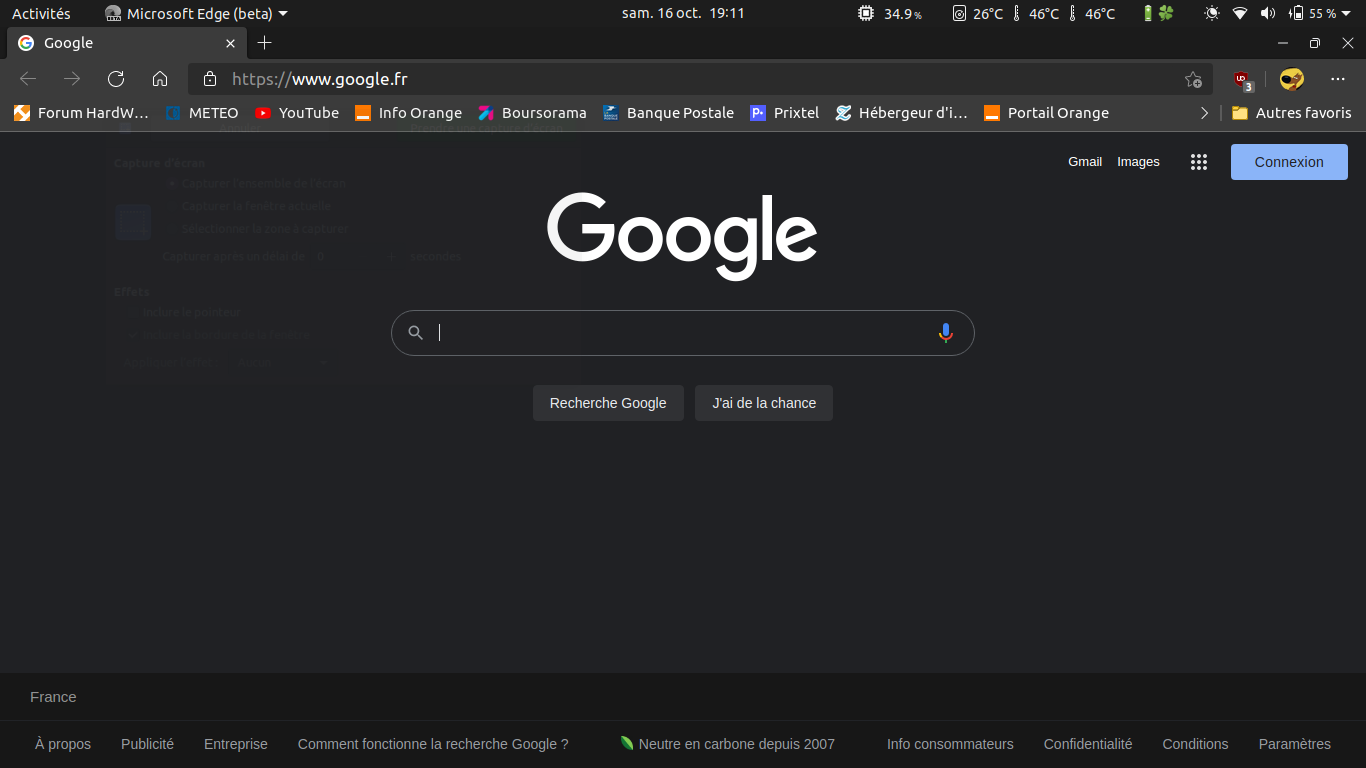
Task: Click the 26°C temperature reading in top bar
Action: pyautogui.click(x=978, y=14)
